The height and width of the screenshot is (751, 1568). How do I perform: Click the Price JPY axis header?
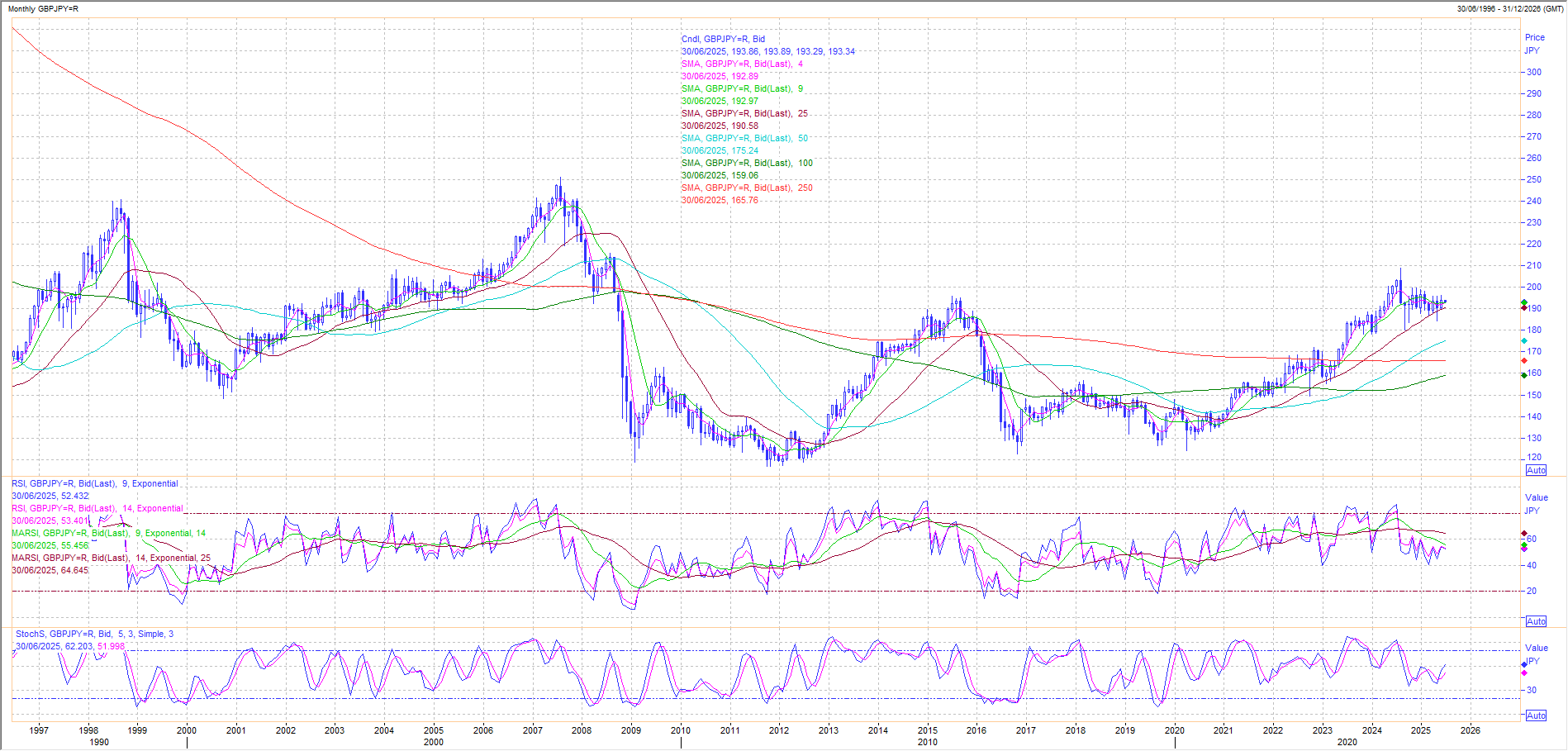[1534, 44]
